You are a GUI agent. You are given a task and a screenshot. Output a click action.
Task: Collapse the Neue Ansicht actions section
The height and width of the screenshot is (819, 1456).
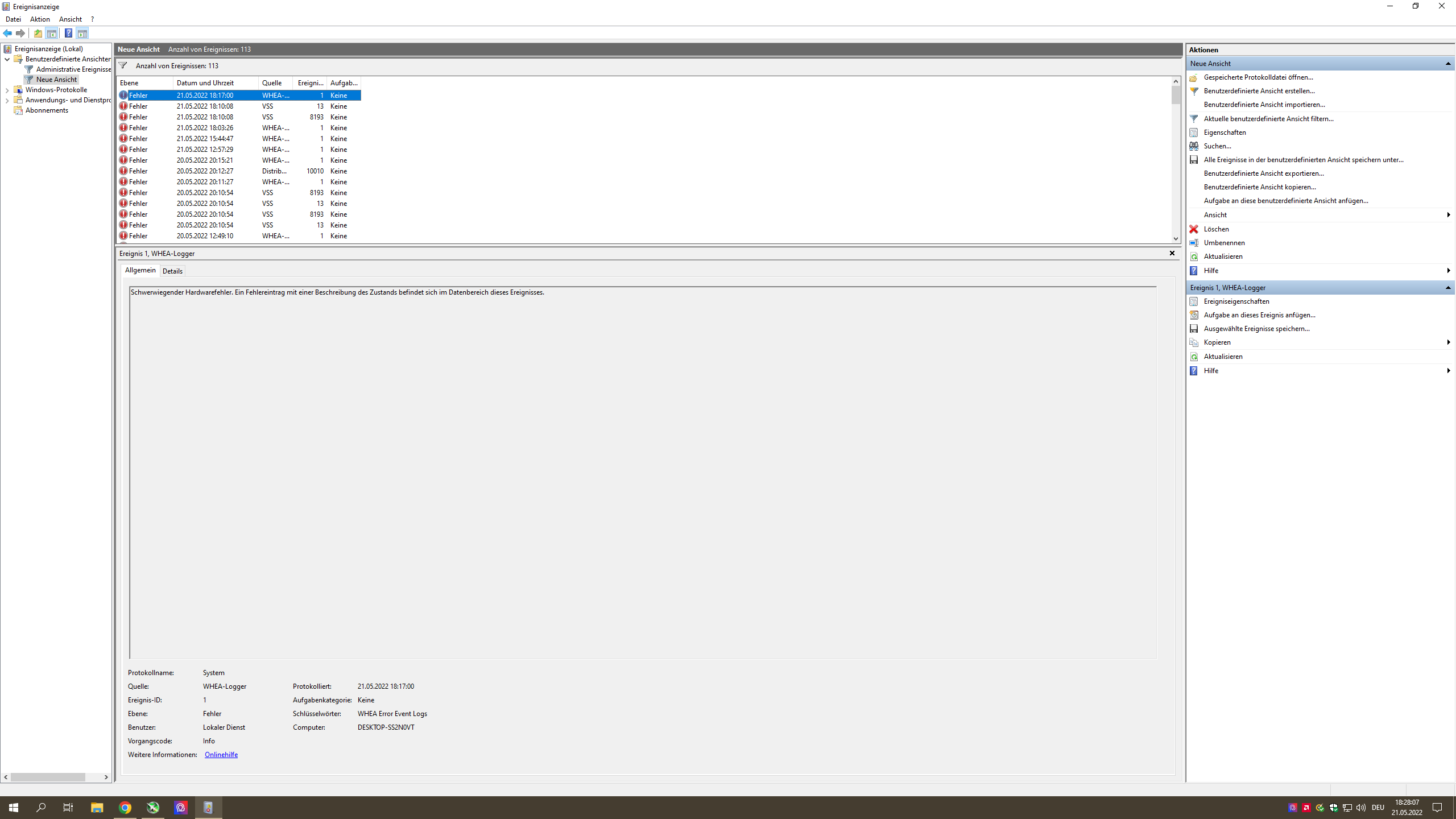1447,64
